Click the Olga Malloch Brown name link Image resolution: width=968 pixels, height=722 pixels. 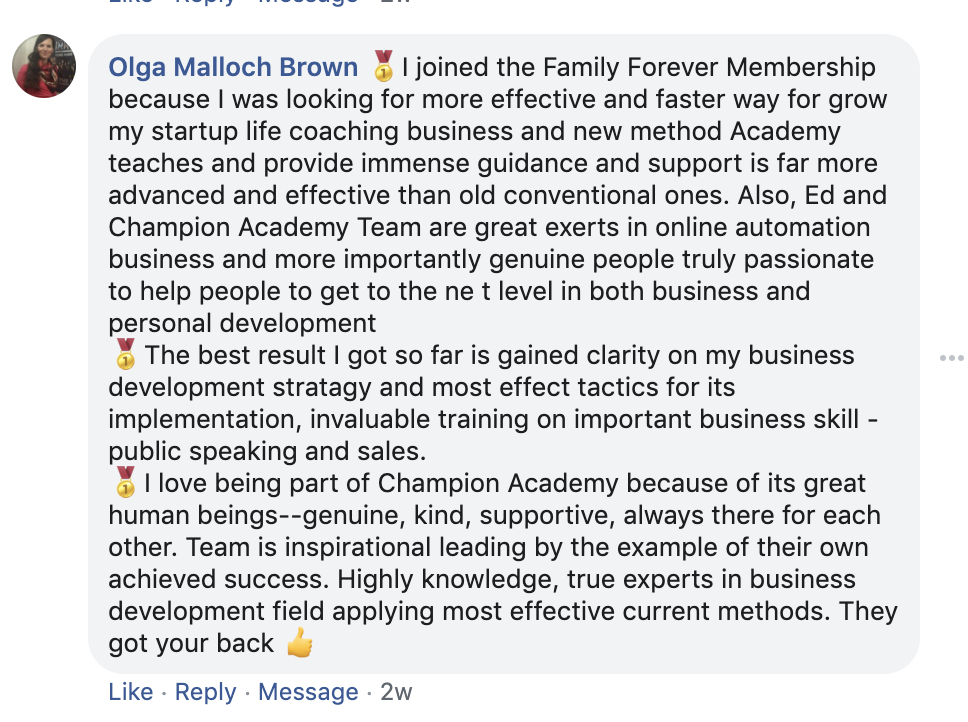pos(233,68)
